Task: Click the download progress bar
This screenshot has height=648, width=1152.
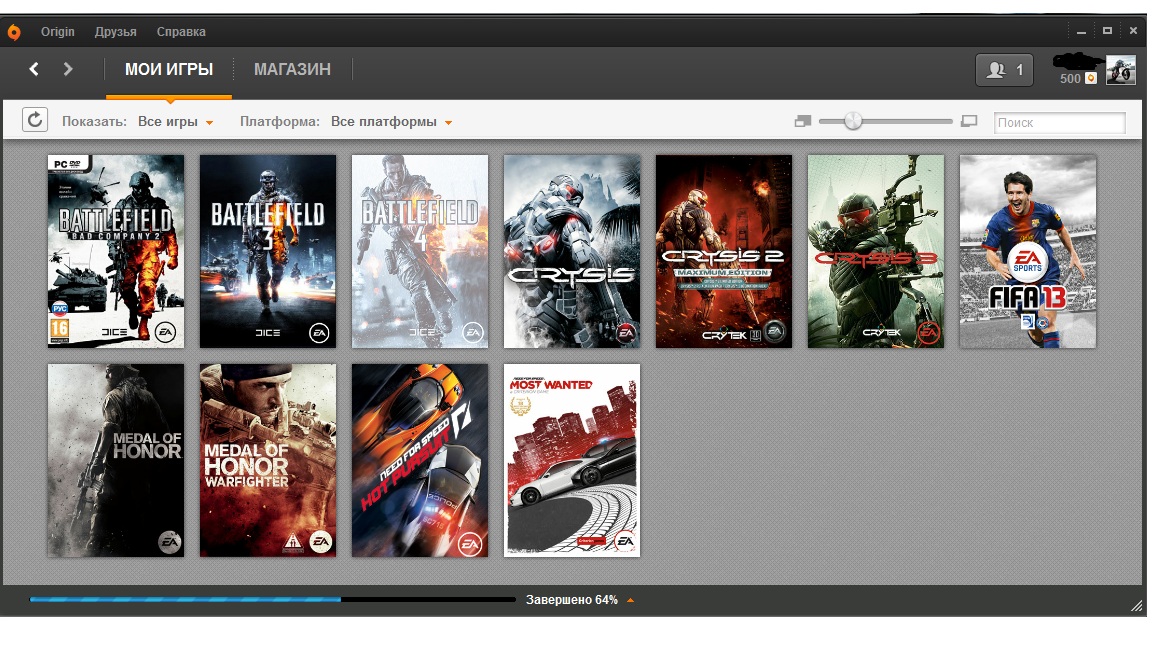Action: click(x=273, y=600)
